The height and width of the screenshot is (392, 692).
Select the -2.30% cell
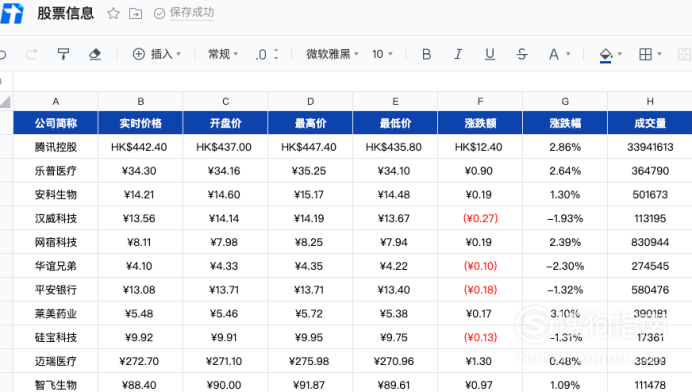pos(565,266)
